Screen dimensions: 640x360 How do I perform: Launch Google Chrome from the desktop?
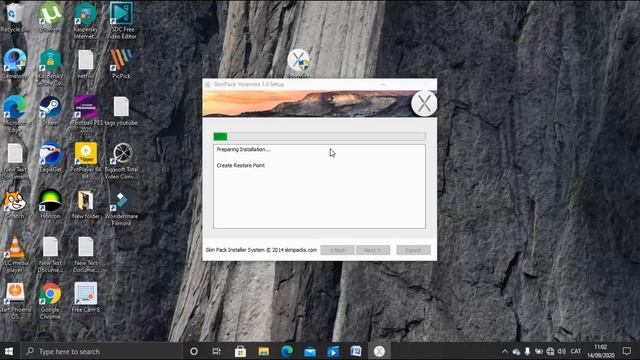point(50,301)
